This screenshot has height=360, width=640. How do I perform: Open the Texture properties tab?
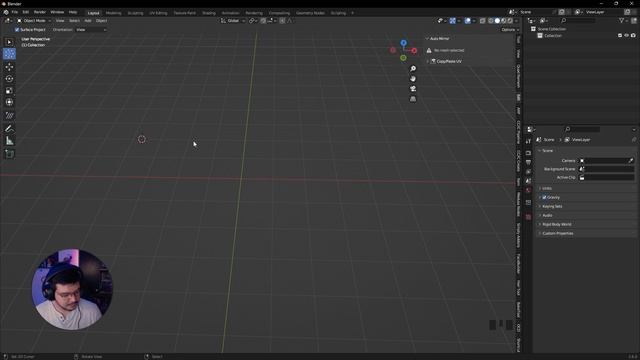click(528, 217)
